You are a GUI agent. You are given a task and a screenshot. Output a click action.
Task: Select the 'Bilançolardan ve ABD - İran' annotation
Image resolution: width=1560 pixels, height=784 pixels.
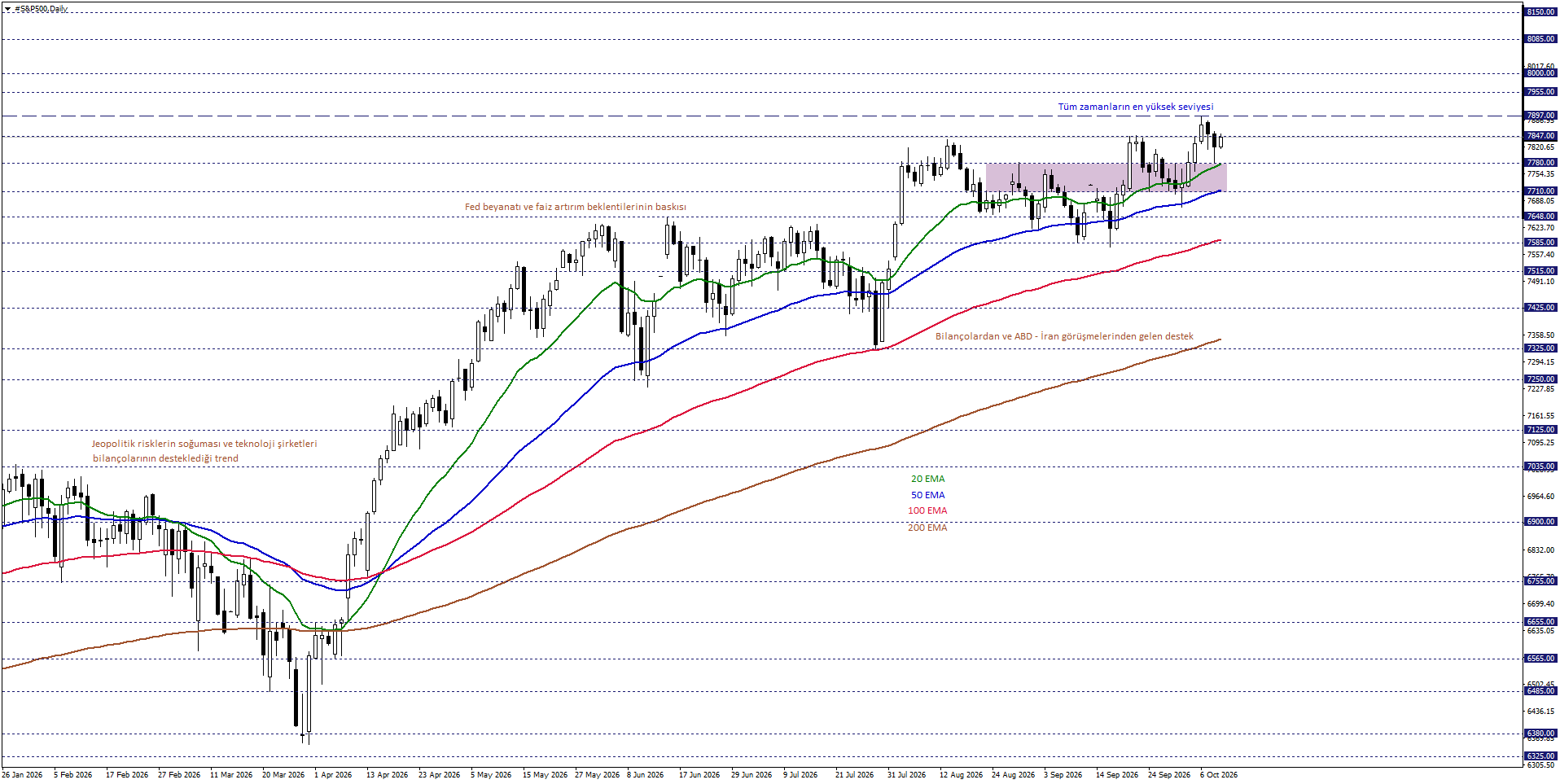pyautogui.click(x=1064, y=336)
